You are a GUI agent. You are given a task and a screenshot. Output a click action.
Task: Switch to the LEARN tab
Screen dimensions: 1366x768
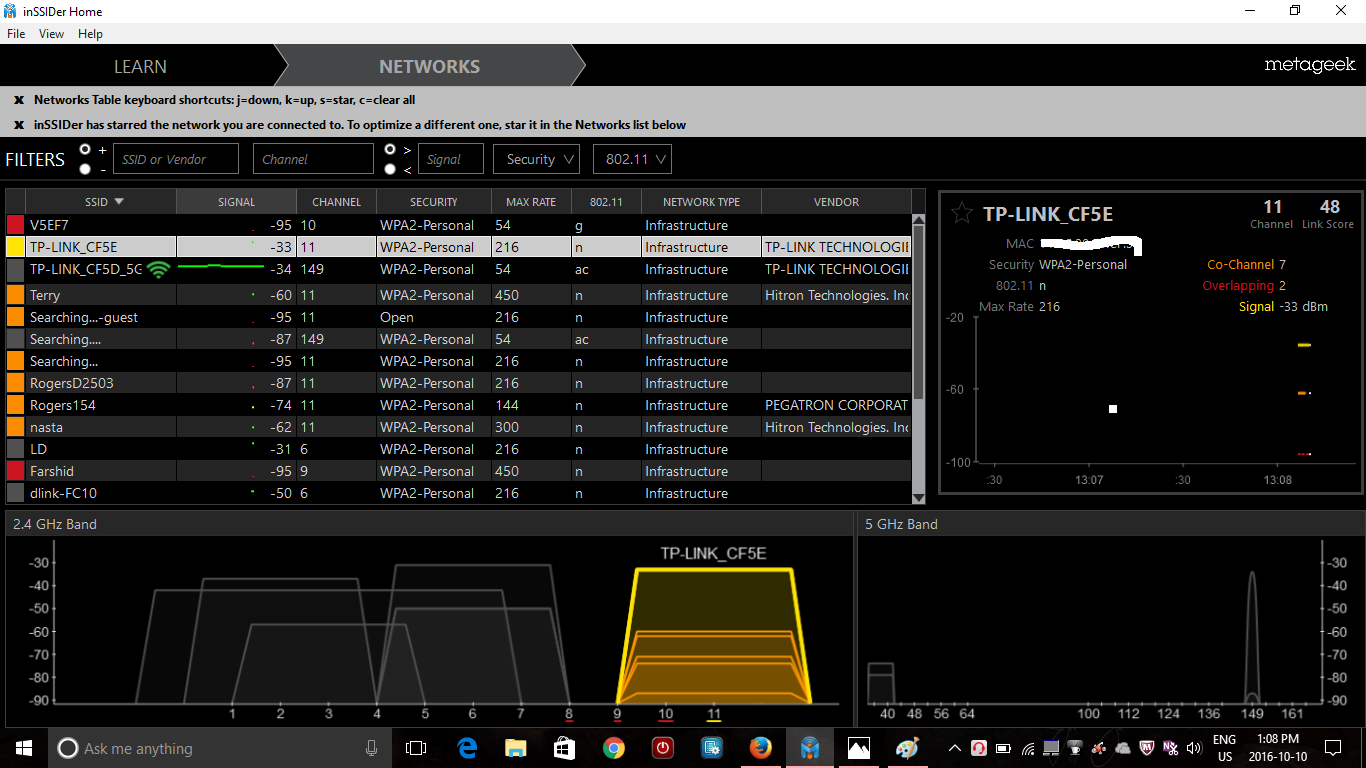point(140,66)
